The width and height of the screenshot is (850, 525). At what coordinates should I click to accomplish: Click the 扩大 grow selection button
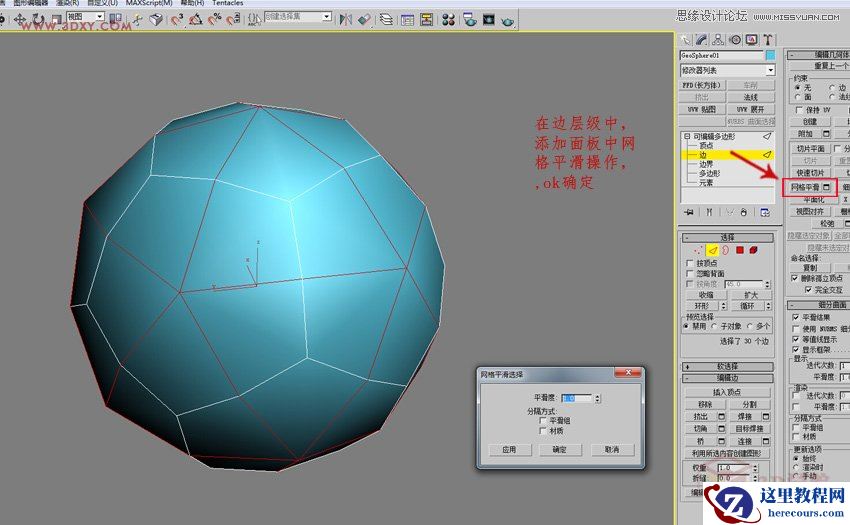[751, 295]
